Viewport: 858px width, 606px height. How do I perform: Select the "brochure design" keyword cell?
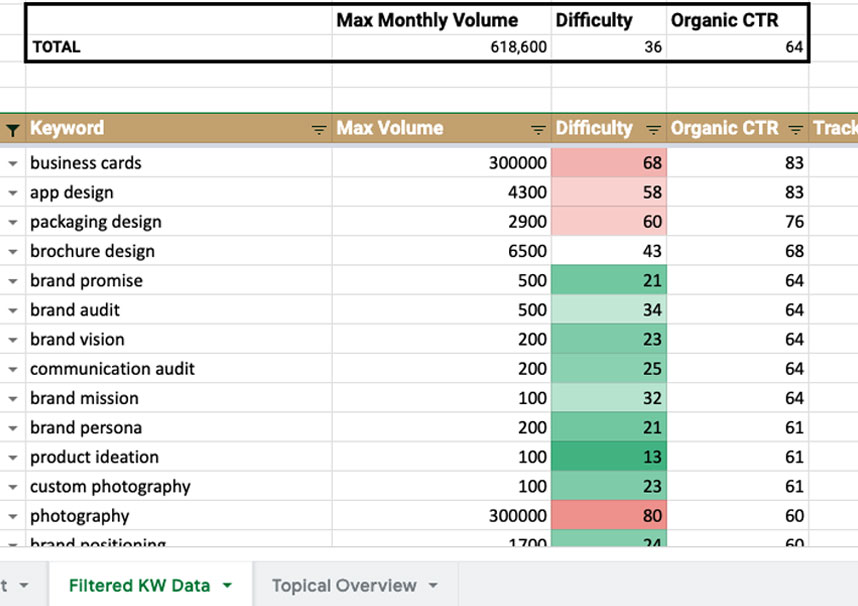click(92, 251)
